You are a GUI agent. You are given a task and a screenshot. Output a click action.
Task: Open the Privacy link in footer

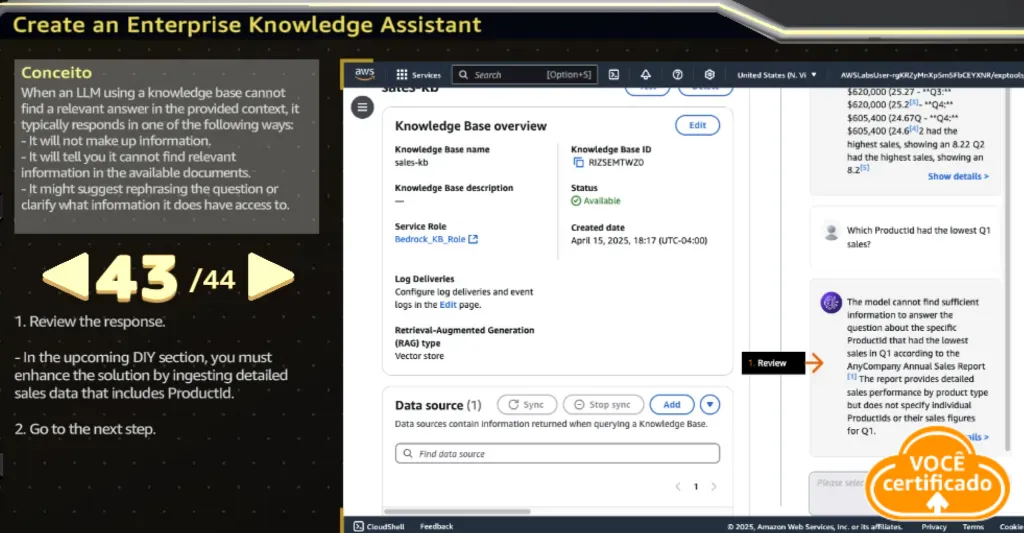[x=934, y=526]
